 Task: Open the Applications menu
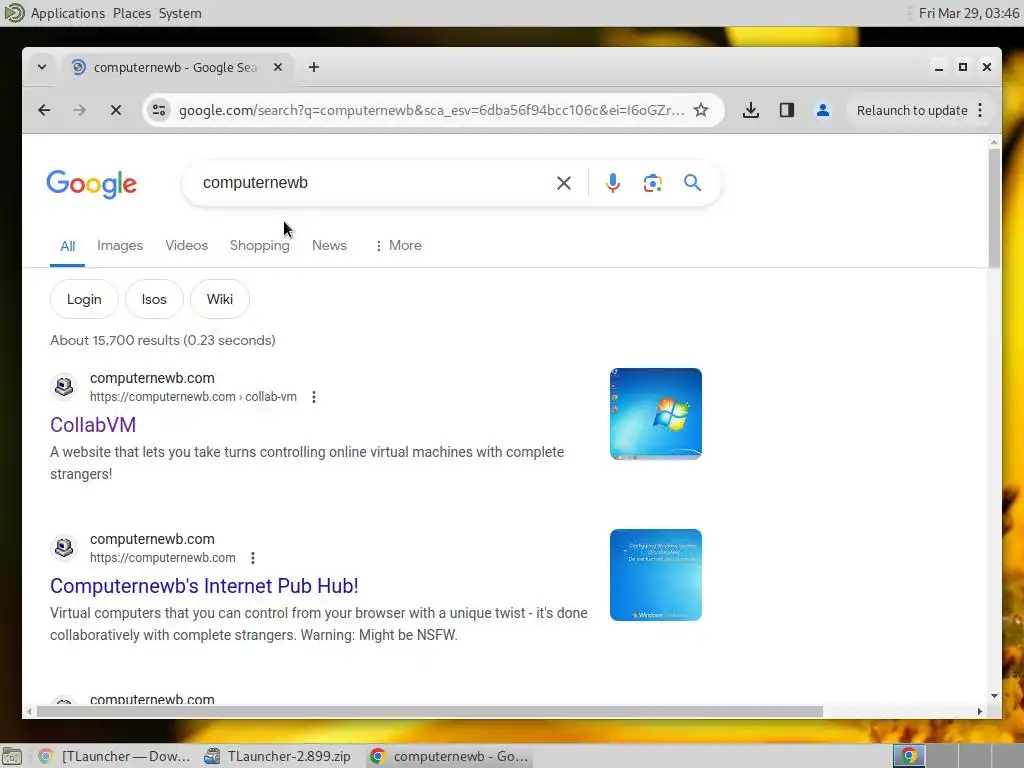pos(67,13)
